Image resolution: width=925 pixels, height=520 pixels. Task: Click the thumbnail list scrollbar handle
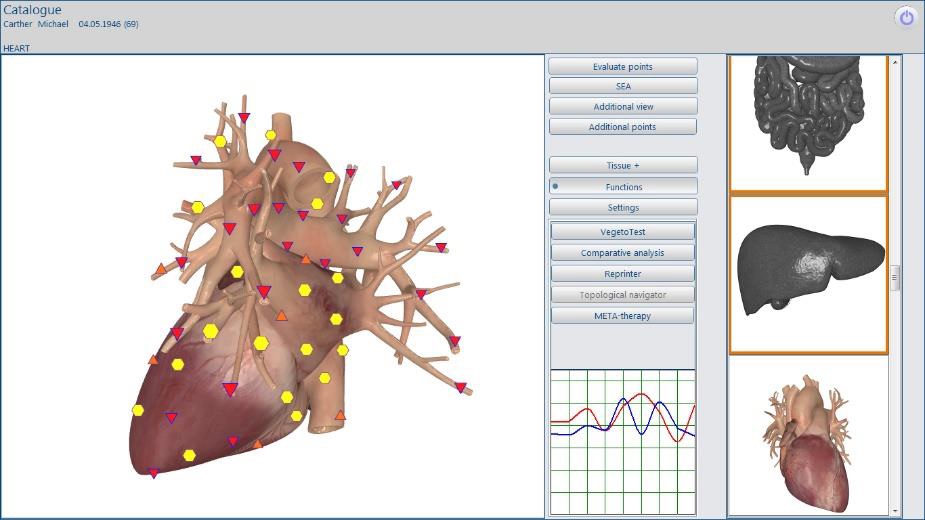[x=896, y=278]
